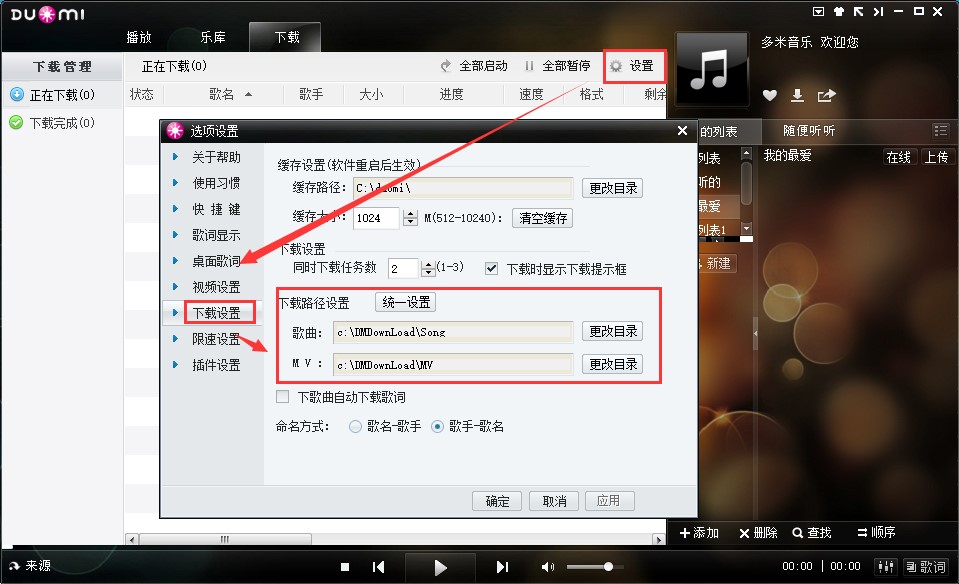Click 更改目录 for the 歌曲 path
The height and width of the screenshot is (584, 959).
point(612,331)
